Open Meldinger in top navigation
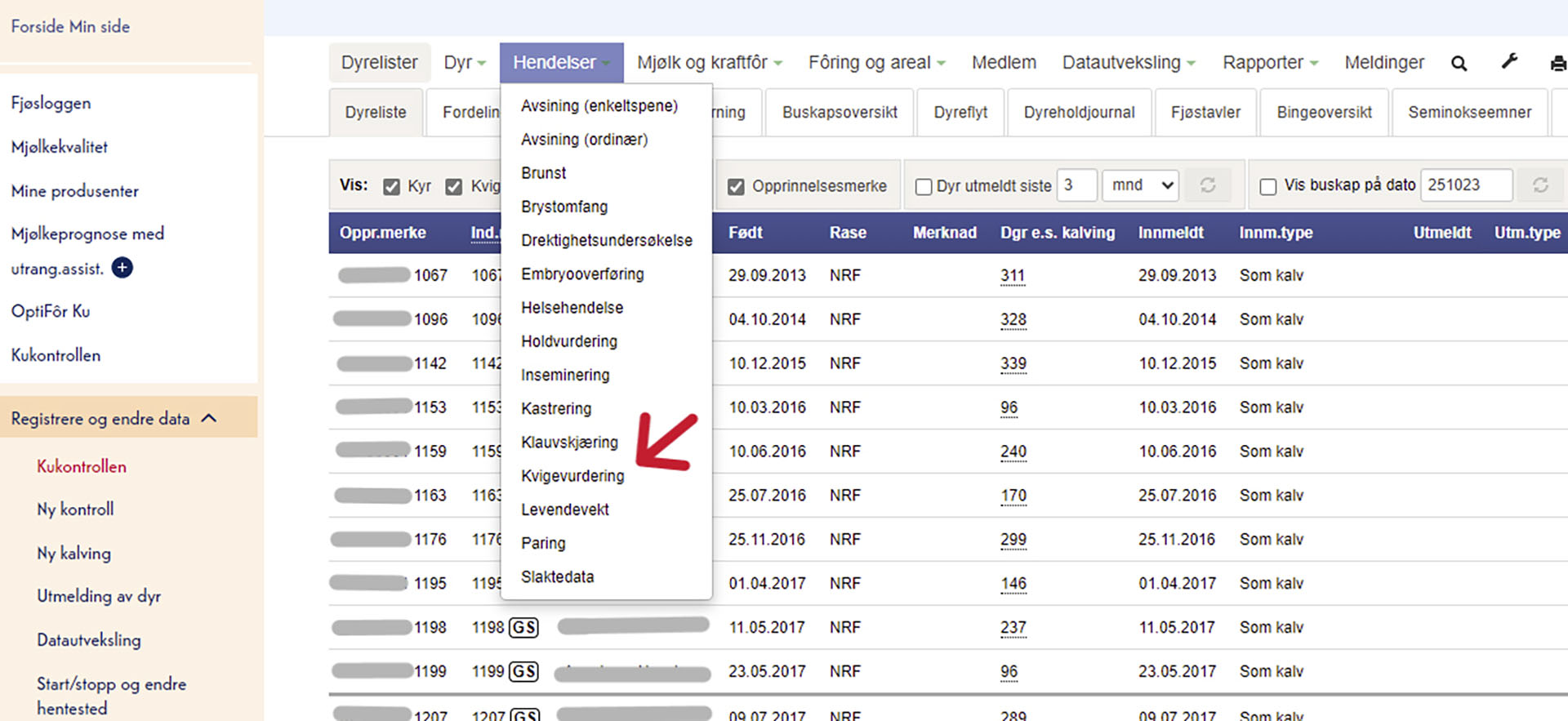 click(1384, 63)
